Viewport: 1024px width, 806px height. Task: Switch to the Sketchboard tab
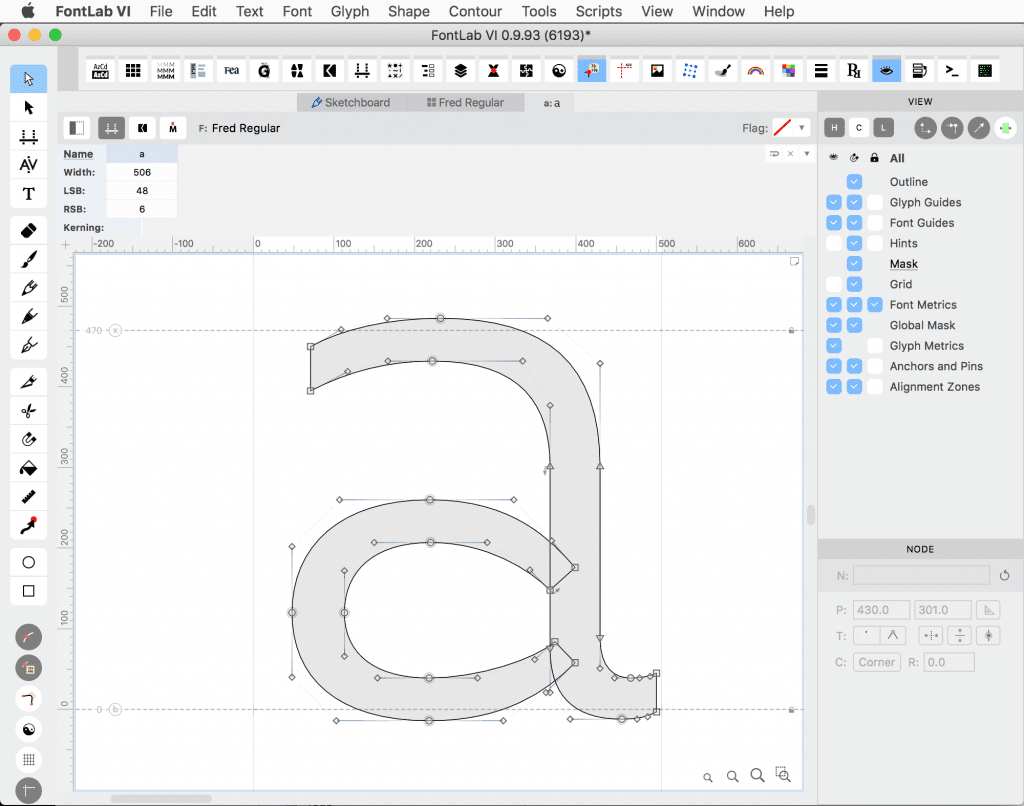353,102
